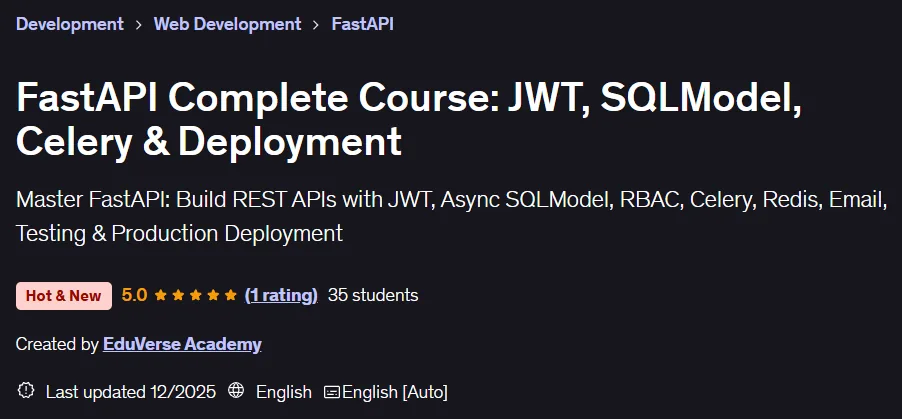902x419 pixels.
Task: Open the 1 rating reviews link
Action: (281, 295)
